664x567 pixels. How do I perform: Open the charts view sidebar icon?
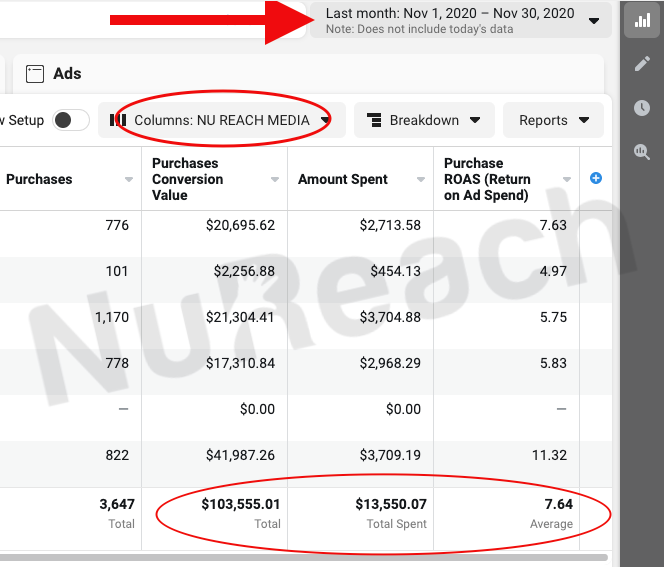[641, 20]
